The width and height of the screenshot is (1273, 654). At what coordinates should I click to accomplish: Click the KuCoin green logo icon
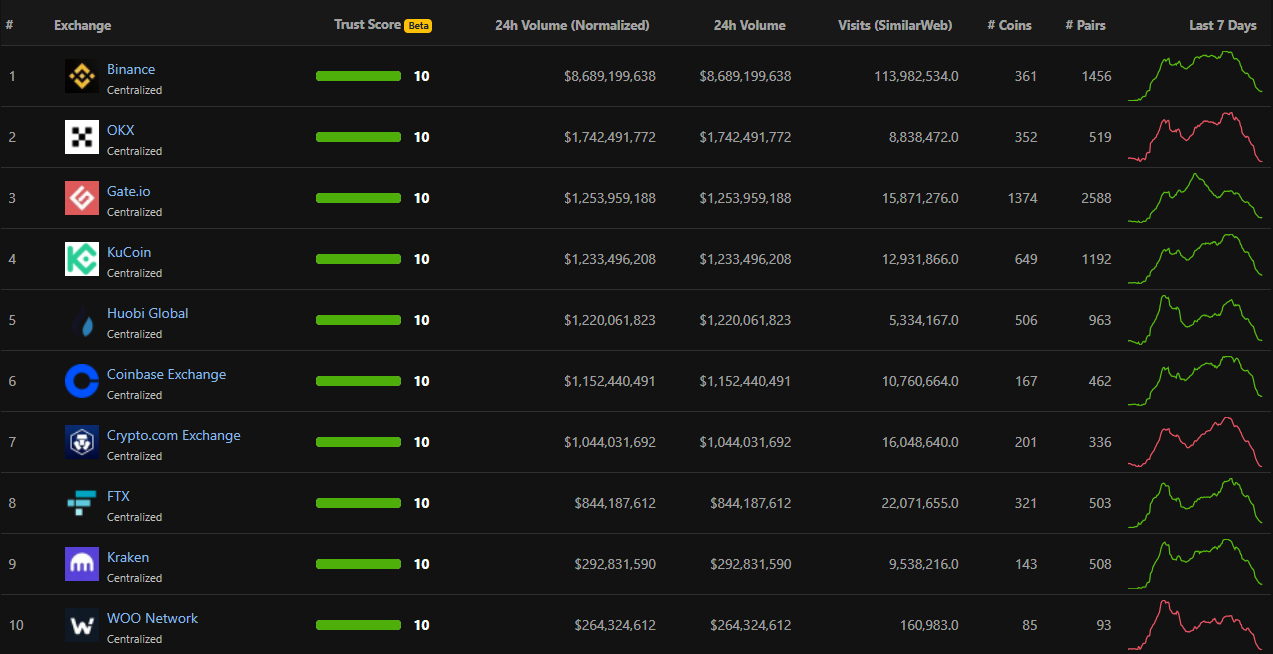pyautogui.click(x=82, y=259)
